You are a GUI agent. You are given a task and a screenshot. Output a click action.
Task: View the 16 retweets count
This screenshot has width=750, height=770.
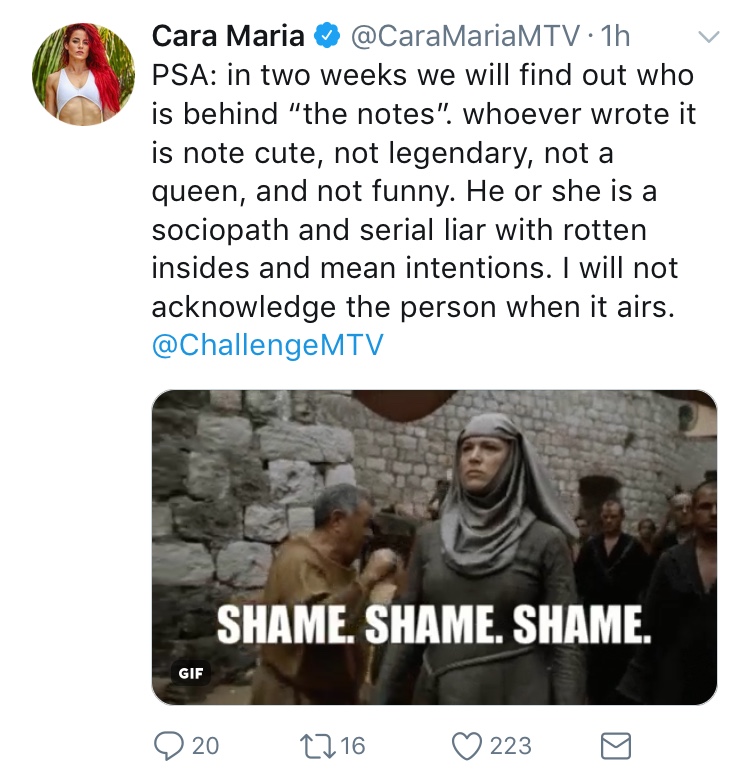pos(353,746)
